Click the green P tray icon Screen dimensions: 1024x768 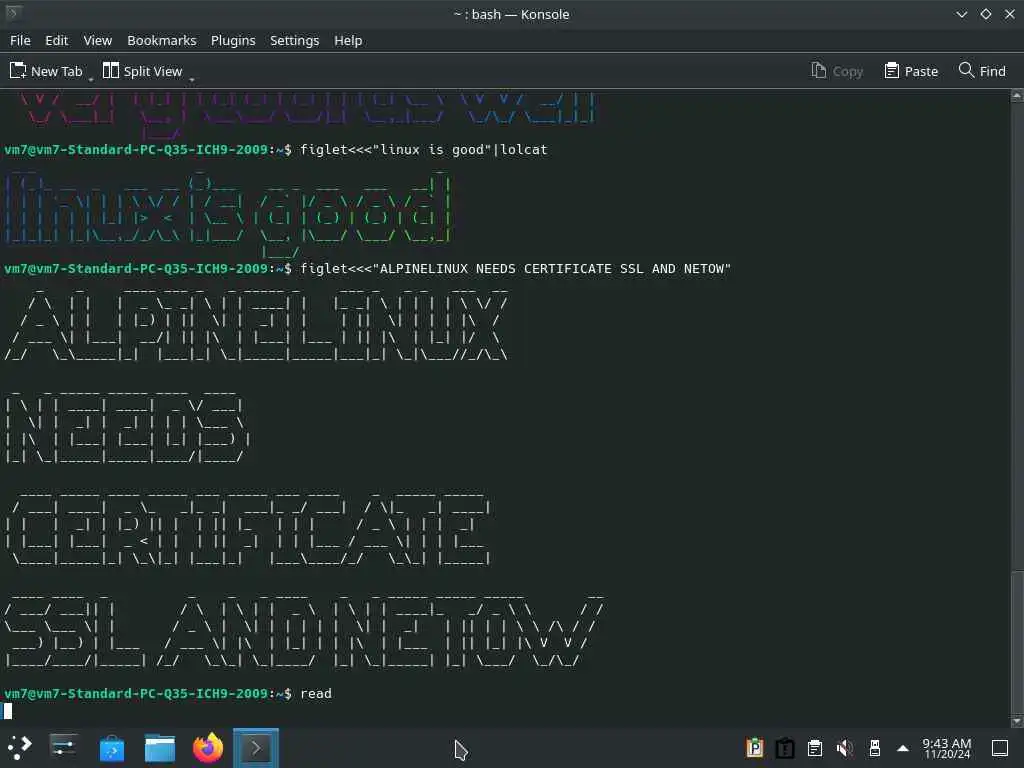[x=755, y=748]
